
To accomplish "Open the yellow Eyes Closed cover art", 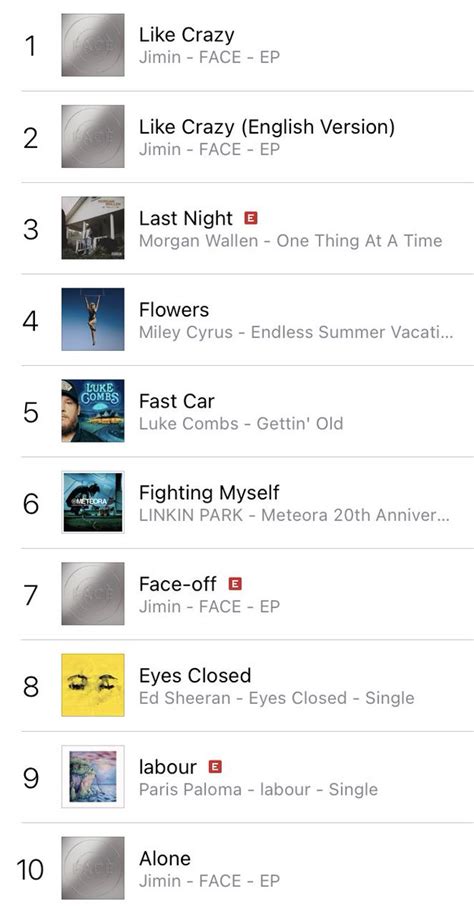I will (93, 685).
